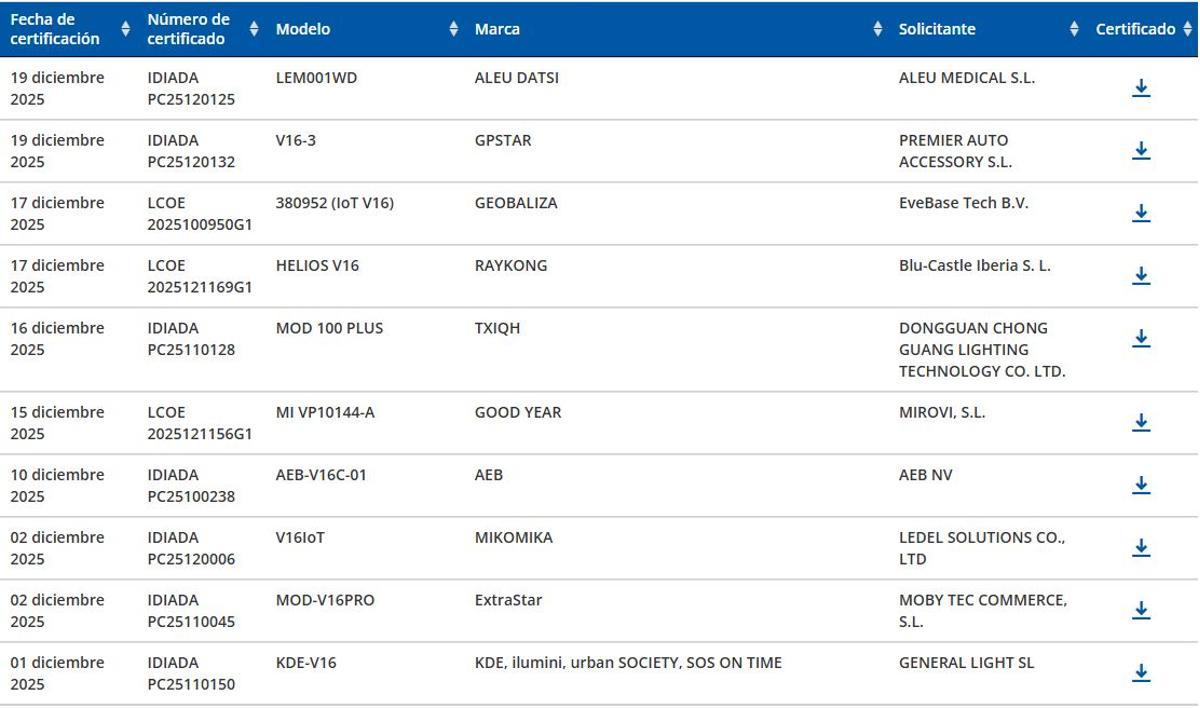Download certificate for AEB-V16C-01
This screenshot has width=1200, height=708.
pyautogui.click(x=1141, y=485)
